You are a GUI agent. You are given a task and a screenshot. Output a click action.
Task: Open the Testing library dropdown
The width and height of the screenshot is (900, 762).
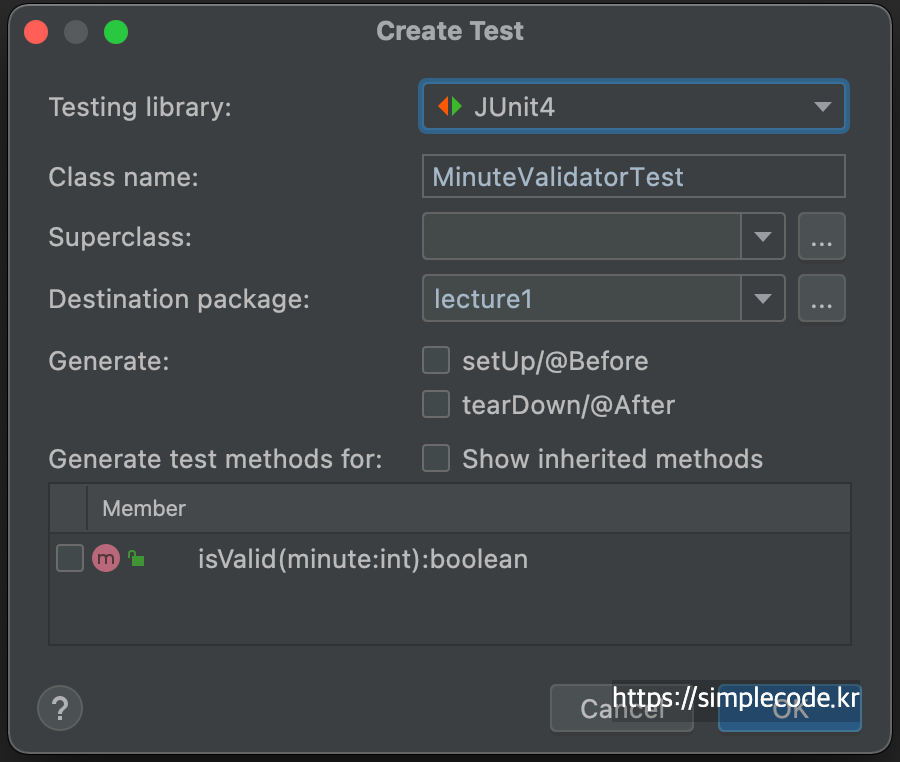[x=822, y=107]
